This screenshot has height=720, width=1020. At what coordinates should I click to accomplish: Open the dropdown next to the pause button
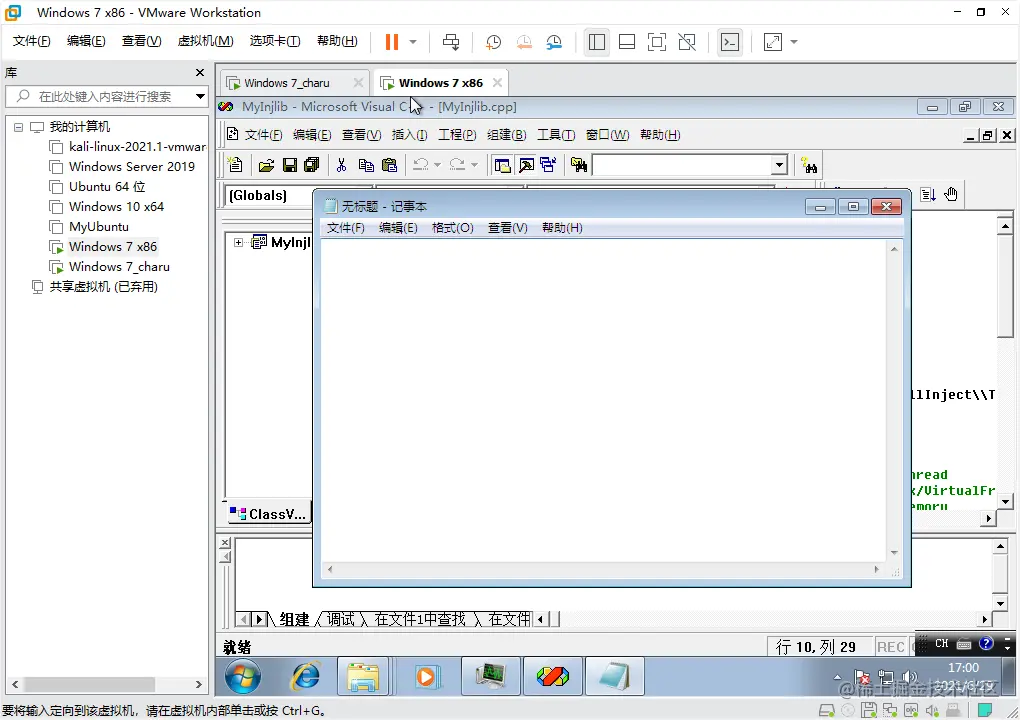point(413,42)
